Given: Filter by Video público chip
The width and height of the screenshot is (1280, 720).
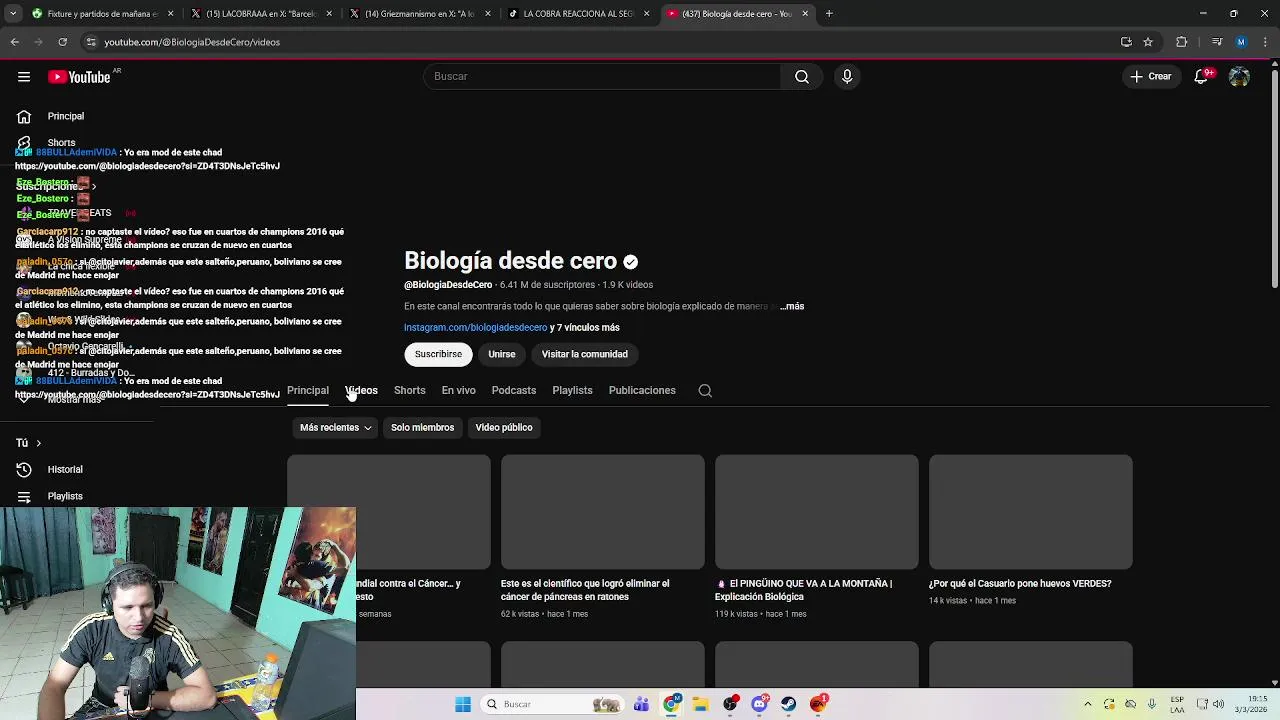Looking at the screenshot, I should coord(504,427).
